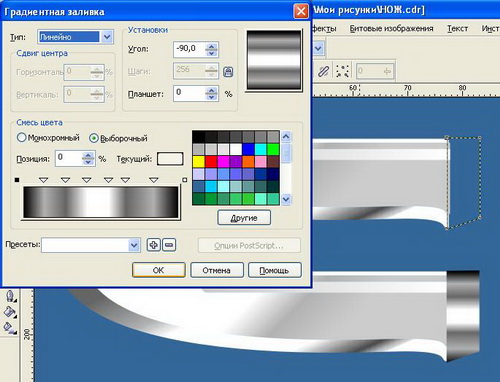Open the Битовые изображения menu
500x382 pixels.
(x=391, y=29)
